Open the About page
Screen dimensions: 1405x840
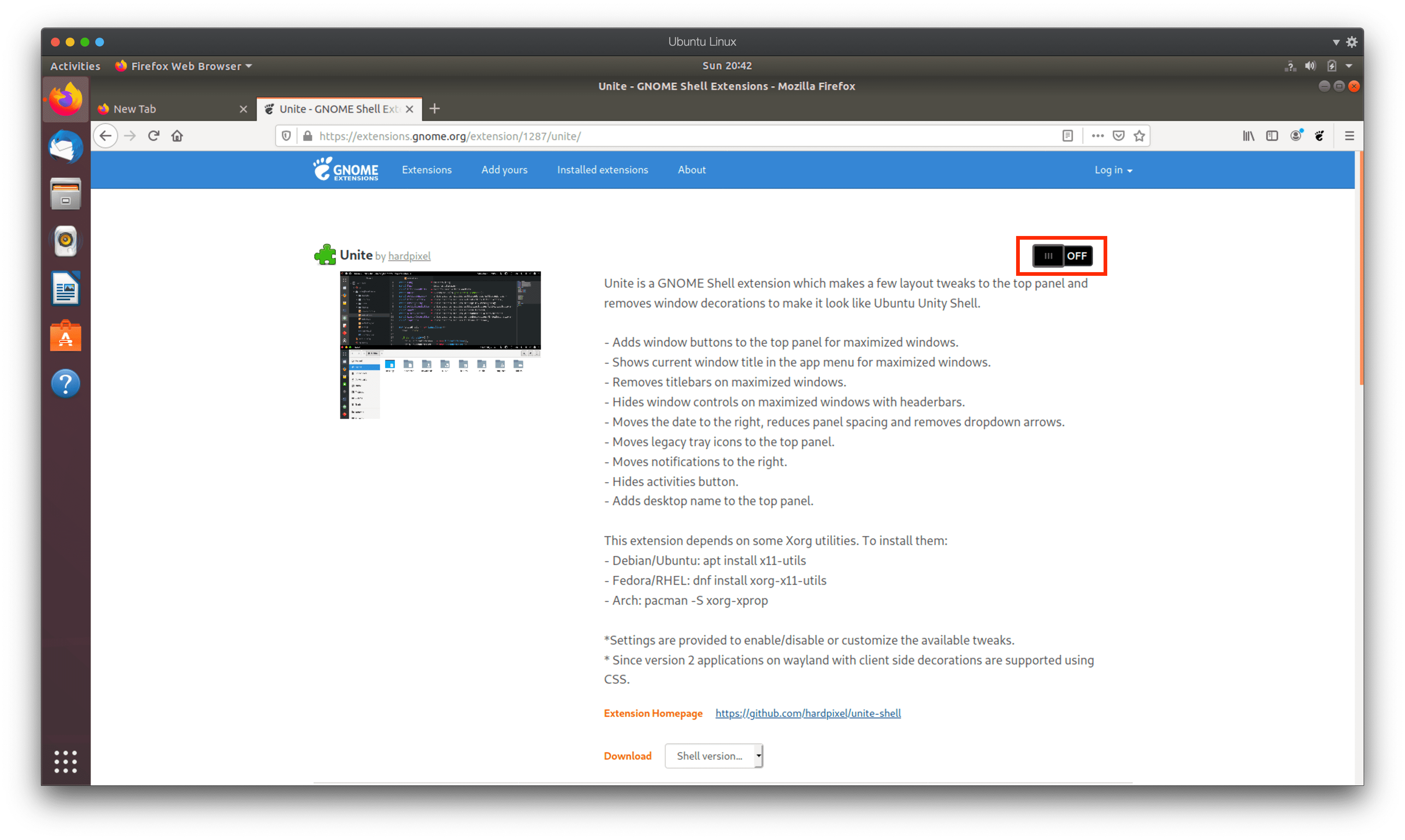click(691, 170)
